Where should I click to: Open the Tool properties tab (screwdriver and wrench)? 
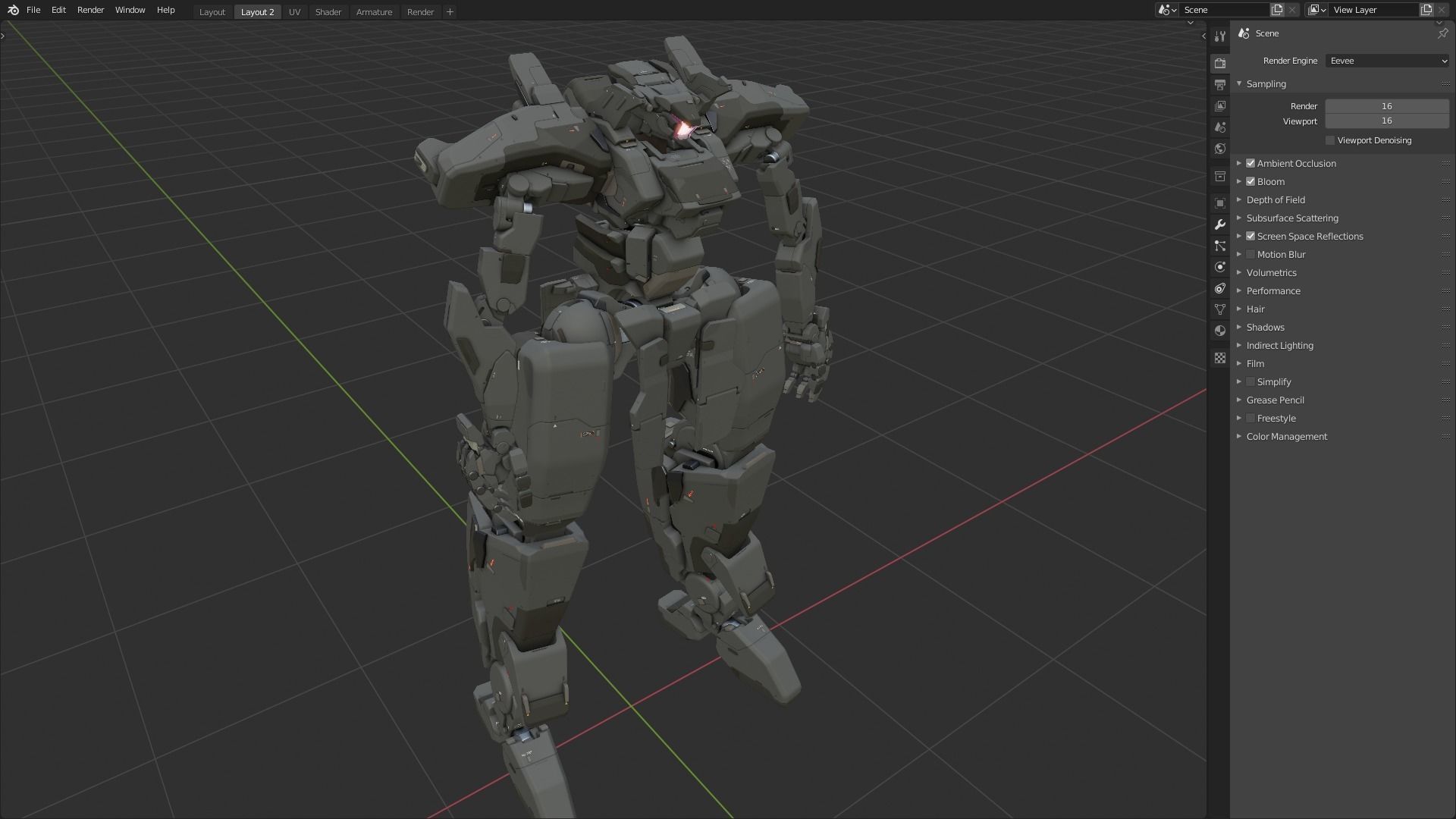pyautogui.click(x=1219, y=36)
